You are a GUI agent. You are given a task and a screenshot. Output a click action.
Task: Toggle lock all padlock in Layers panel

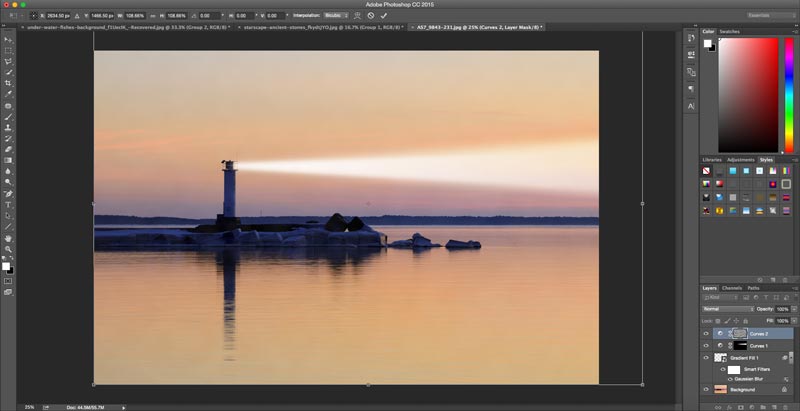coord(745,321)
